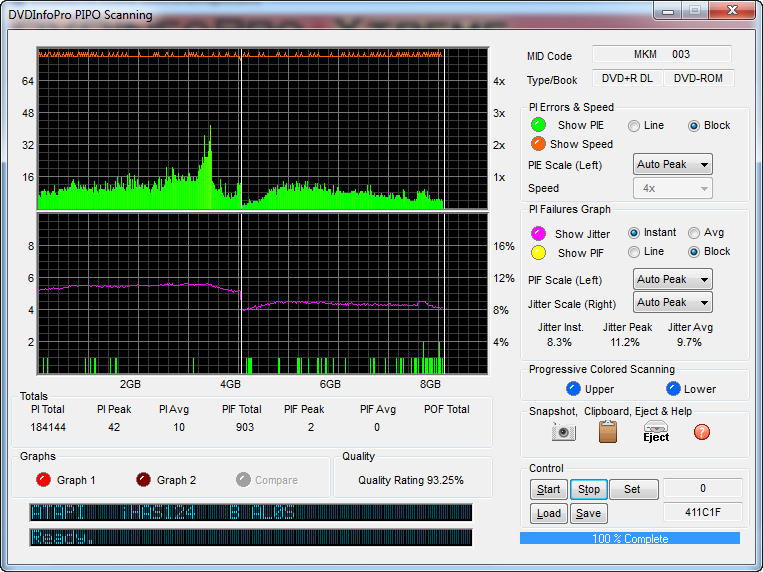Click the Ready status display
The width and height of the screenshot is (763, 572).
coord(251,537)
